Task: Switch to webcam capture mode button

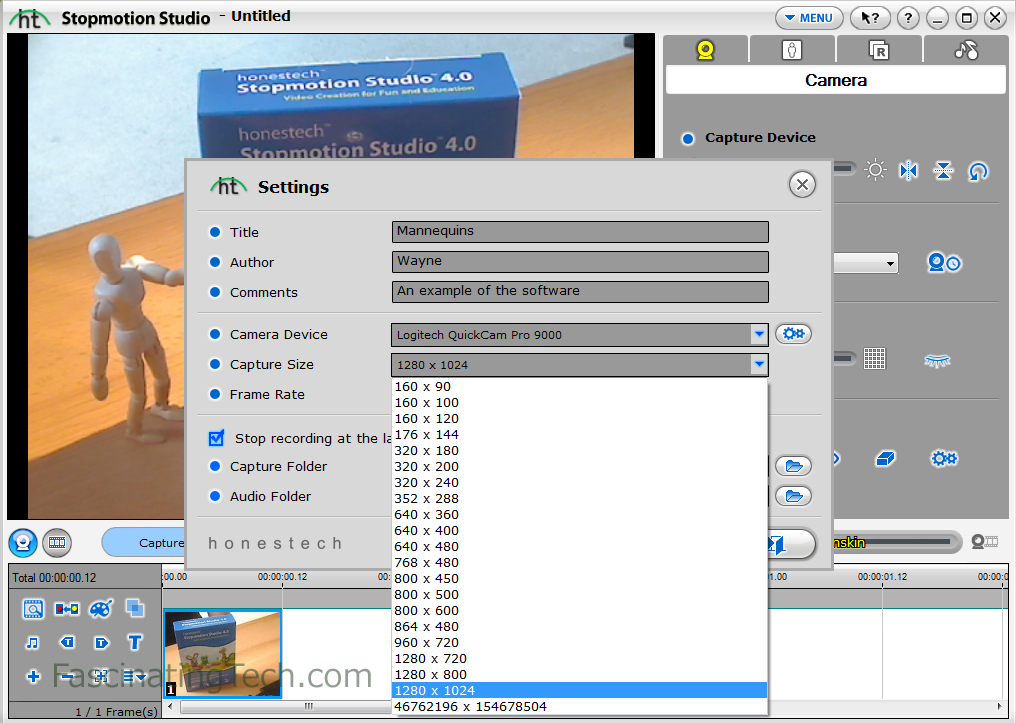Action: click(x=23, y=543)
